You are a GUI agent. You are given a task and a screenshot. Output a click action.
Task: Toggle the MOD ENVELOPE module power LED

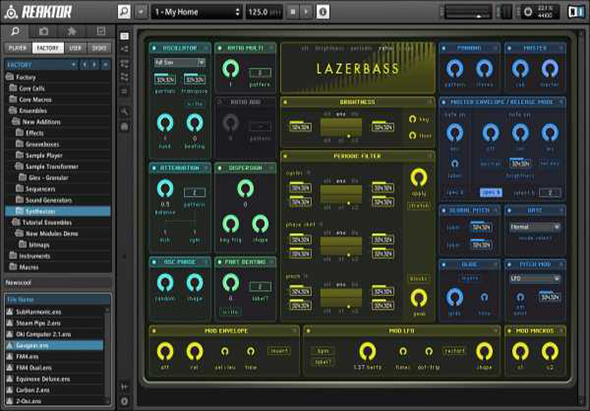[x=154, y=331]
